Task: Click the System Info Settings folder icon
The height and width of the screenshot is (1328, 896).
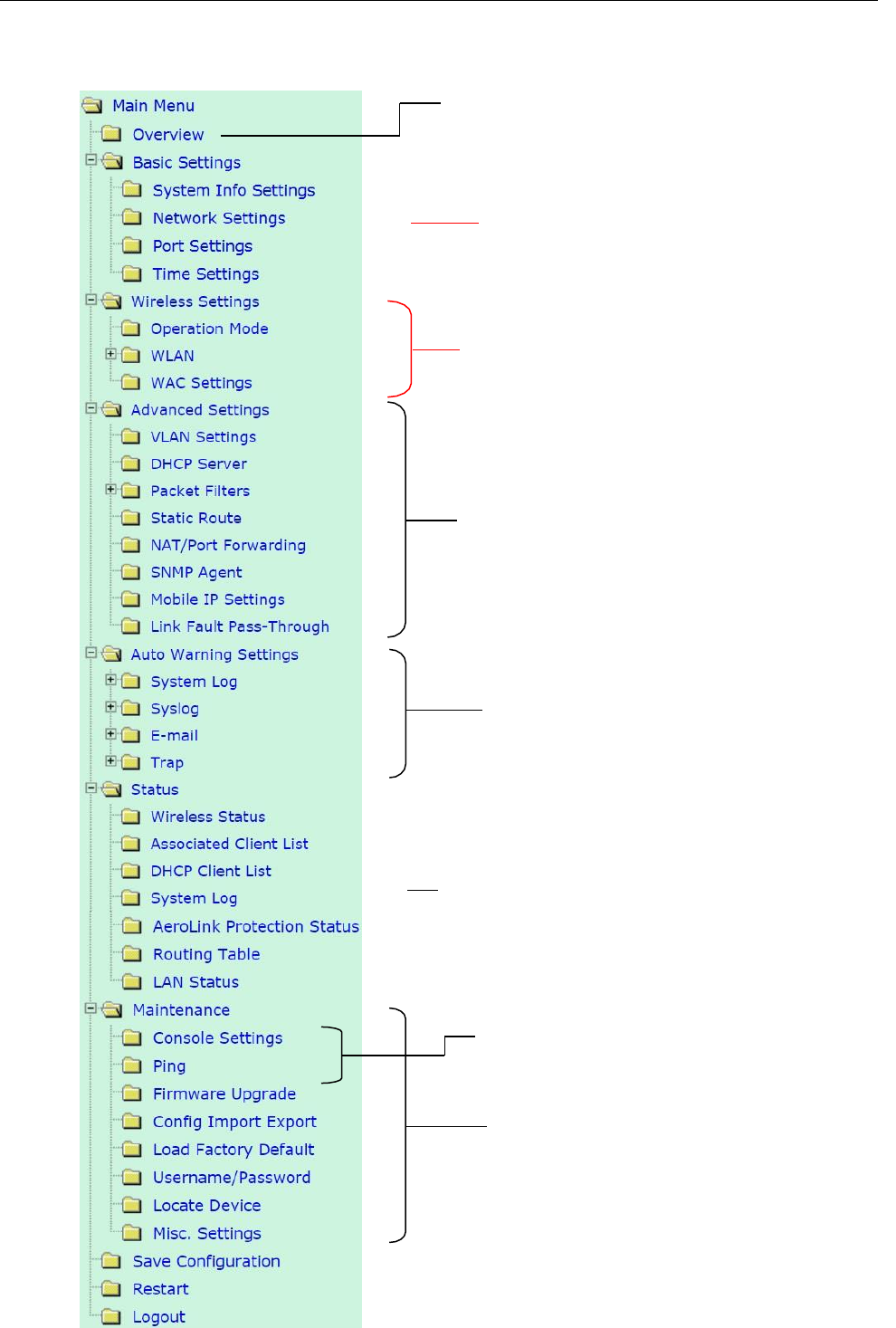Action: (x=132, y=190)
